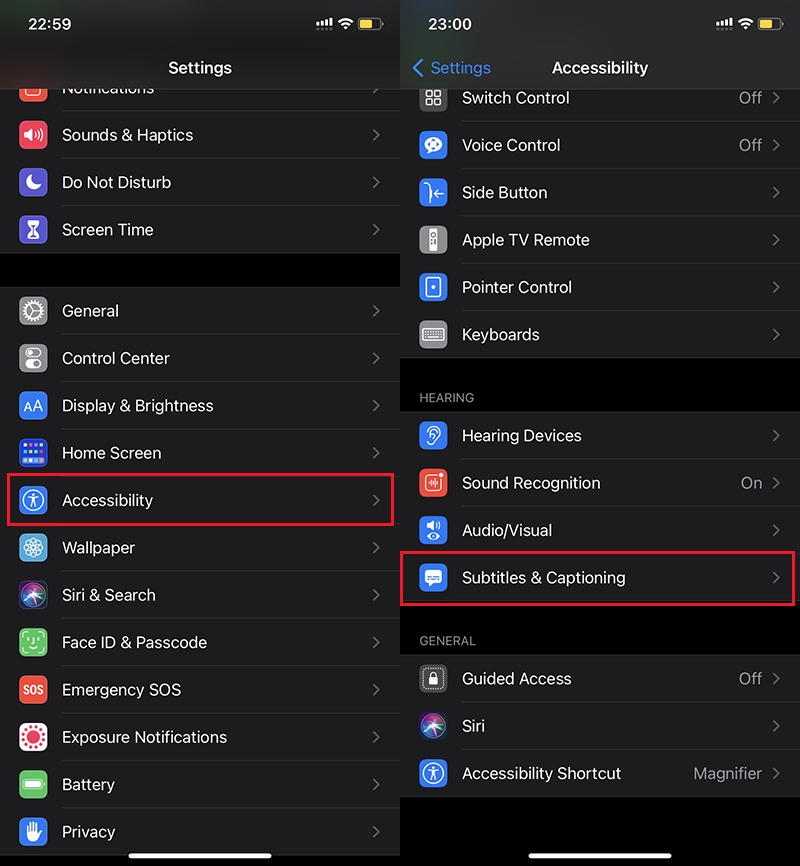
Task: Tap the Pointer Control icon
Action: [x=433, y=287]
